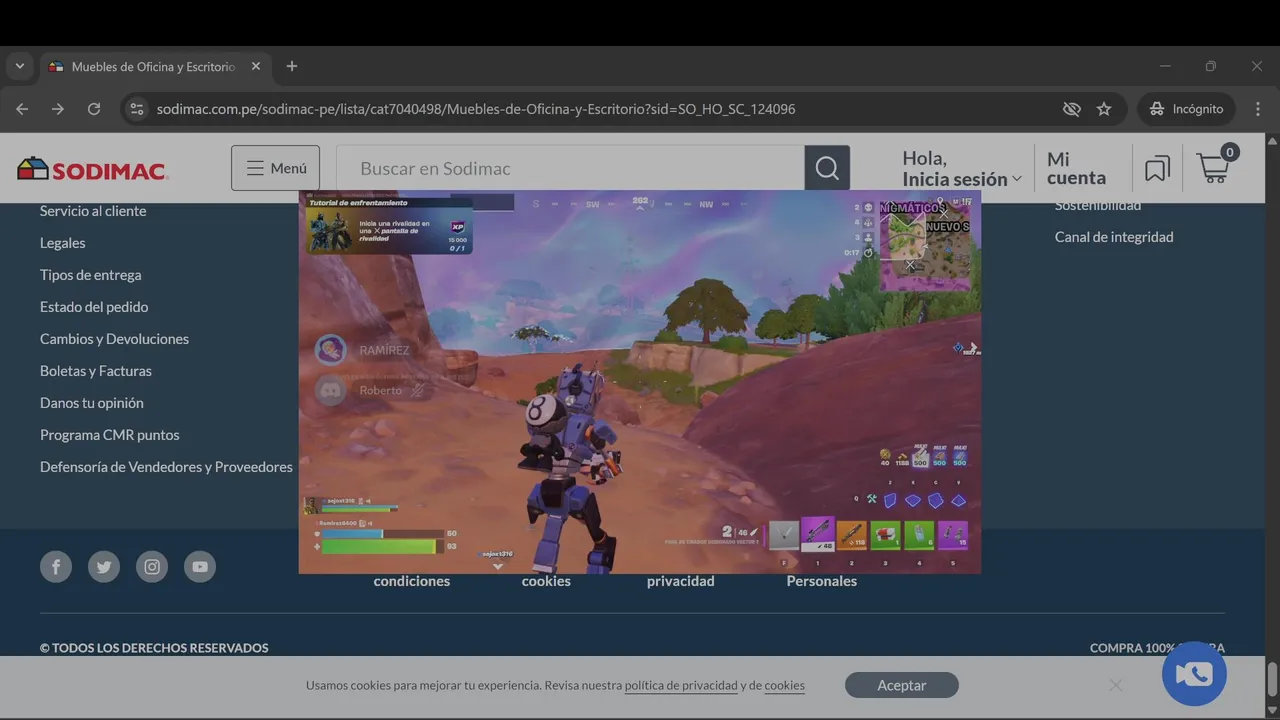Open the Menú hamburger button

point(275,168)
